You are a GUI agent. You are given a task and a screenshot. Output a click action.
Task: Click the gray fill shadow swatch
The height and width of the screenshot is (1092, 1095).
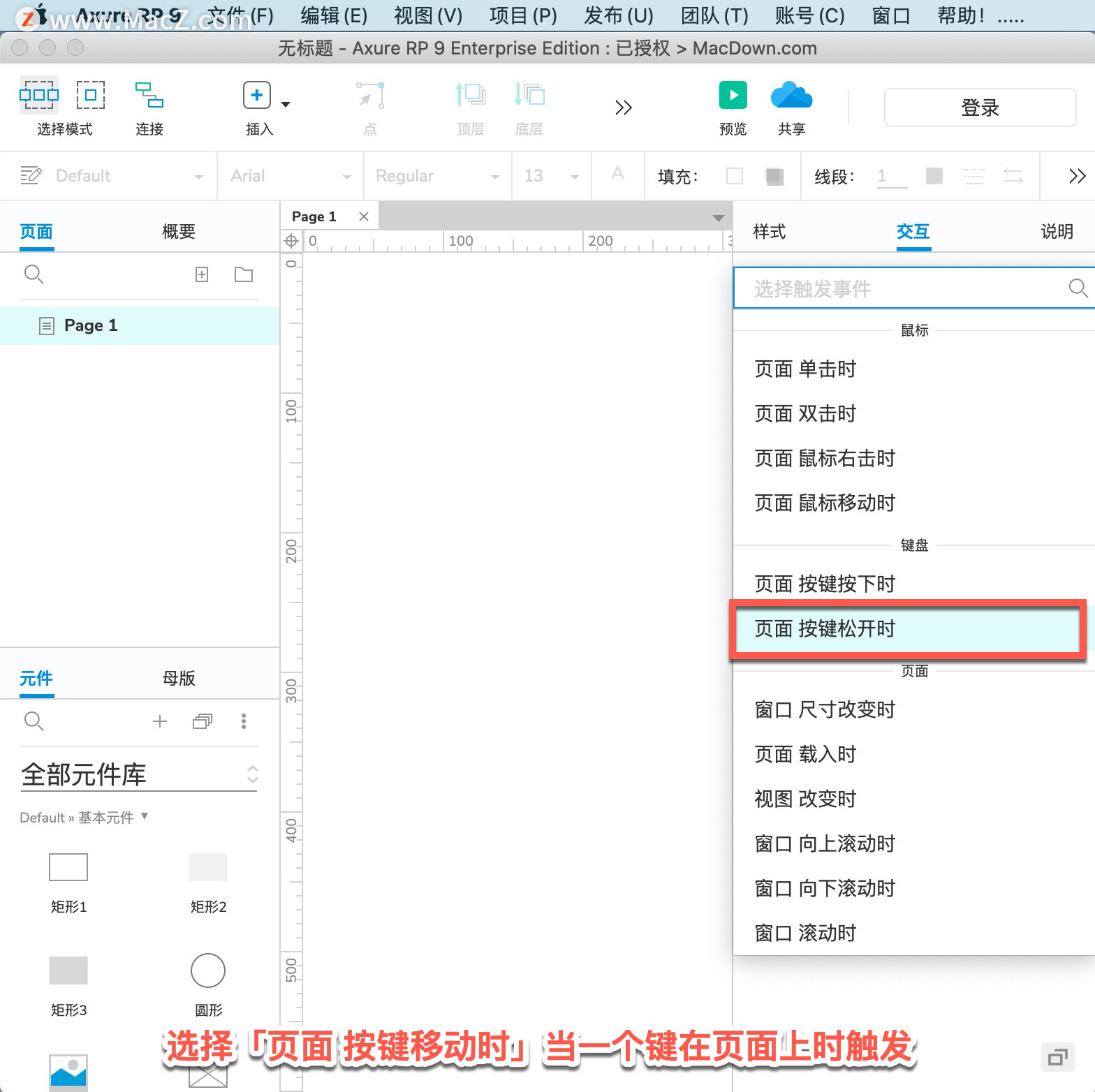point(774,176)
